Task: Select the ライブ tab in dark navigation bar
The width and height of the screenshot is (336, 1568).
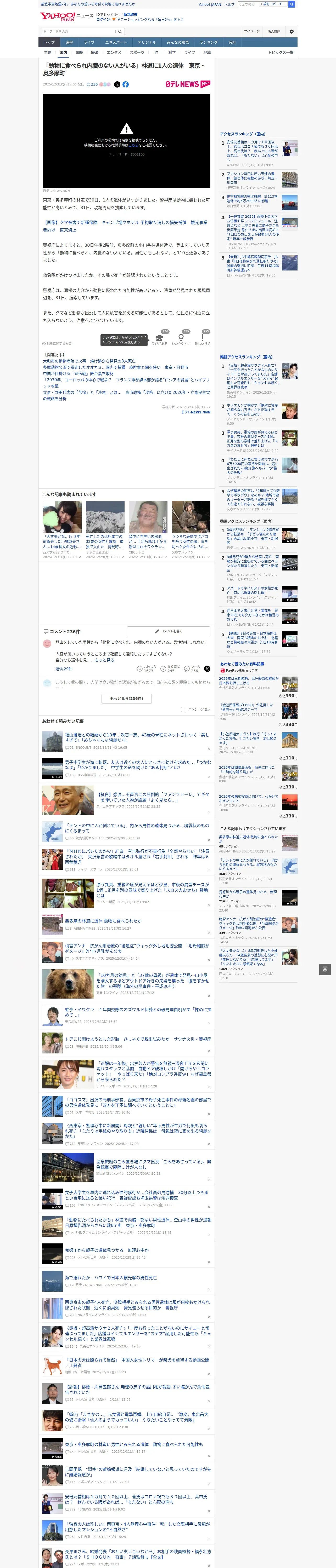Action: (x=89, y=43)
